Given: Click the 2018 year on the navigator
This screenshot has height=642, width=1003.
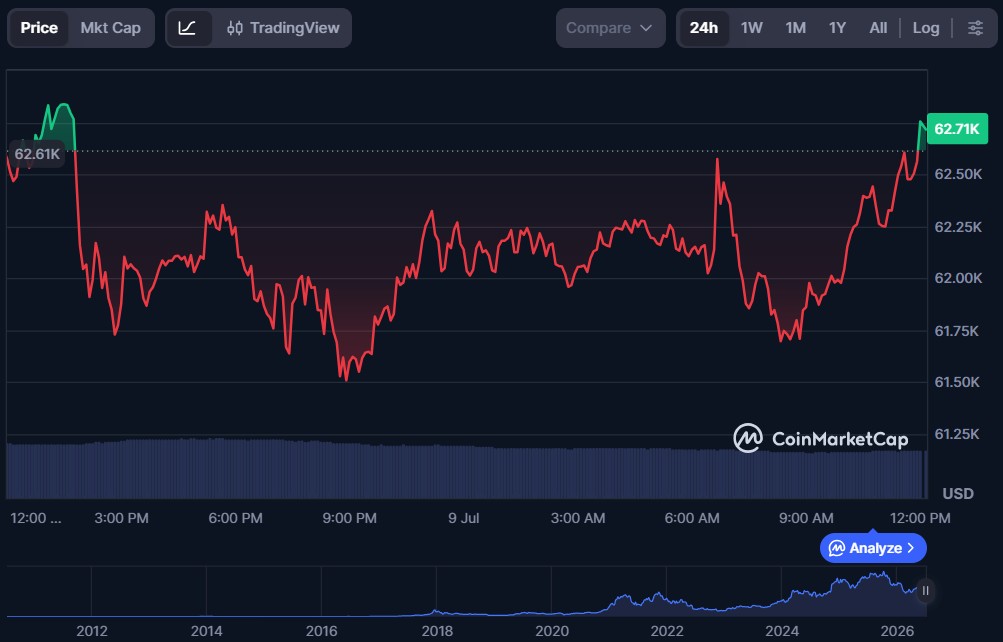Looking at the screenshot, I should pos(437,631).
